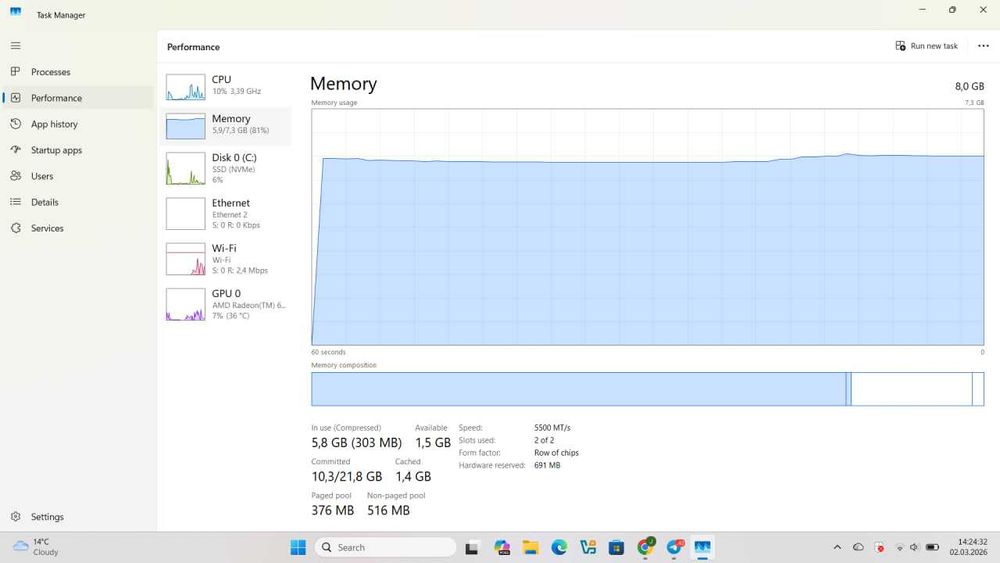
Task: Click the 8,0 GB total memory label
Action: coord(969,86)
